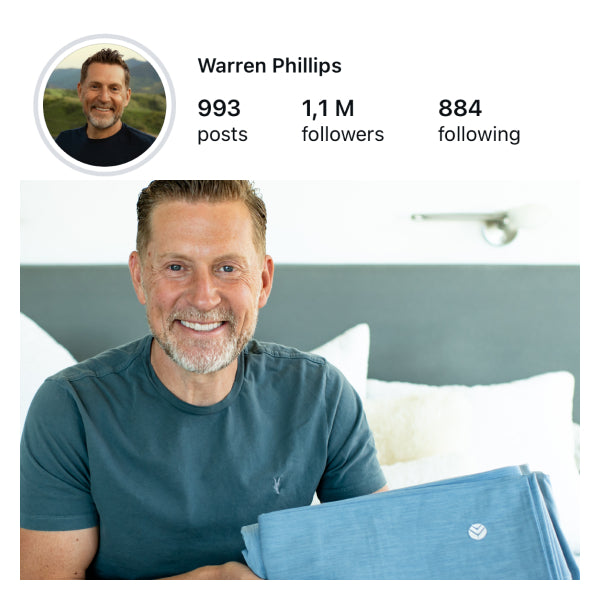Click the 884 following number
The height and width of the screenshot is (600, 600).
(x=460, y=108)
